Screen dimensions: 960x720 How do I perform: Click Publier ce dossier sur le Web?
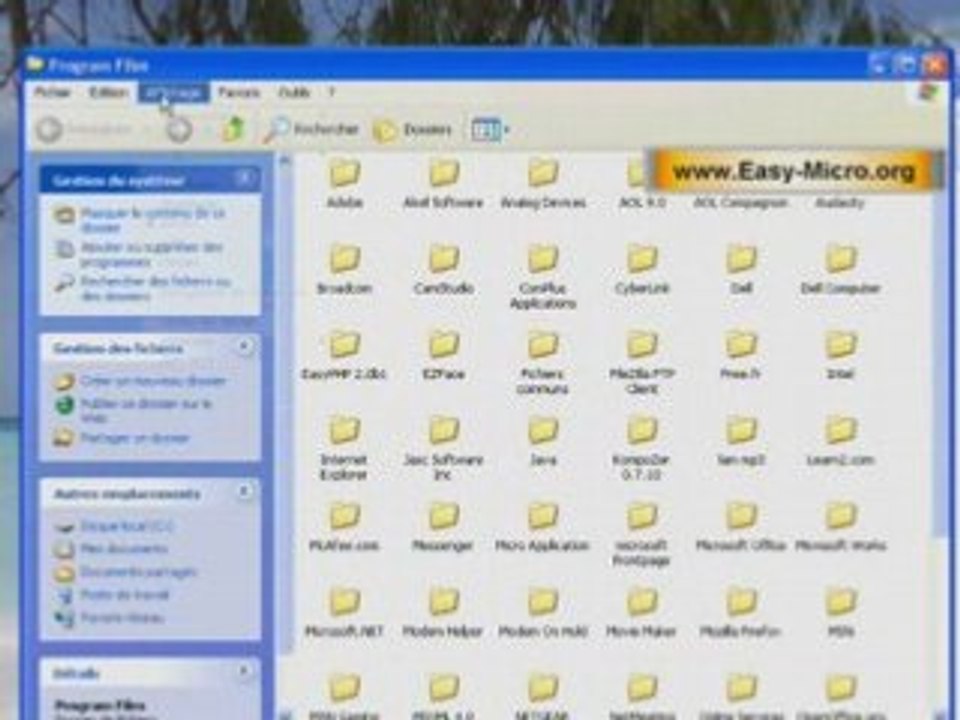[133, 410]
